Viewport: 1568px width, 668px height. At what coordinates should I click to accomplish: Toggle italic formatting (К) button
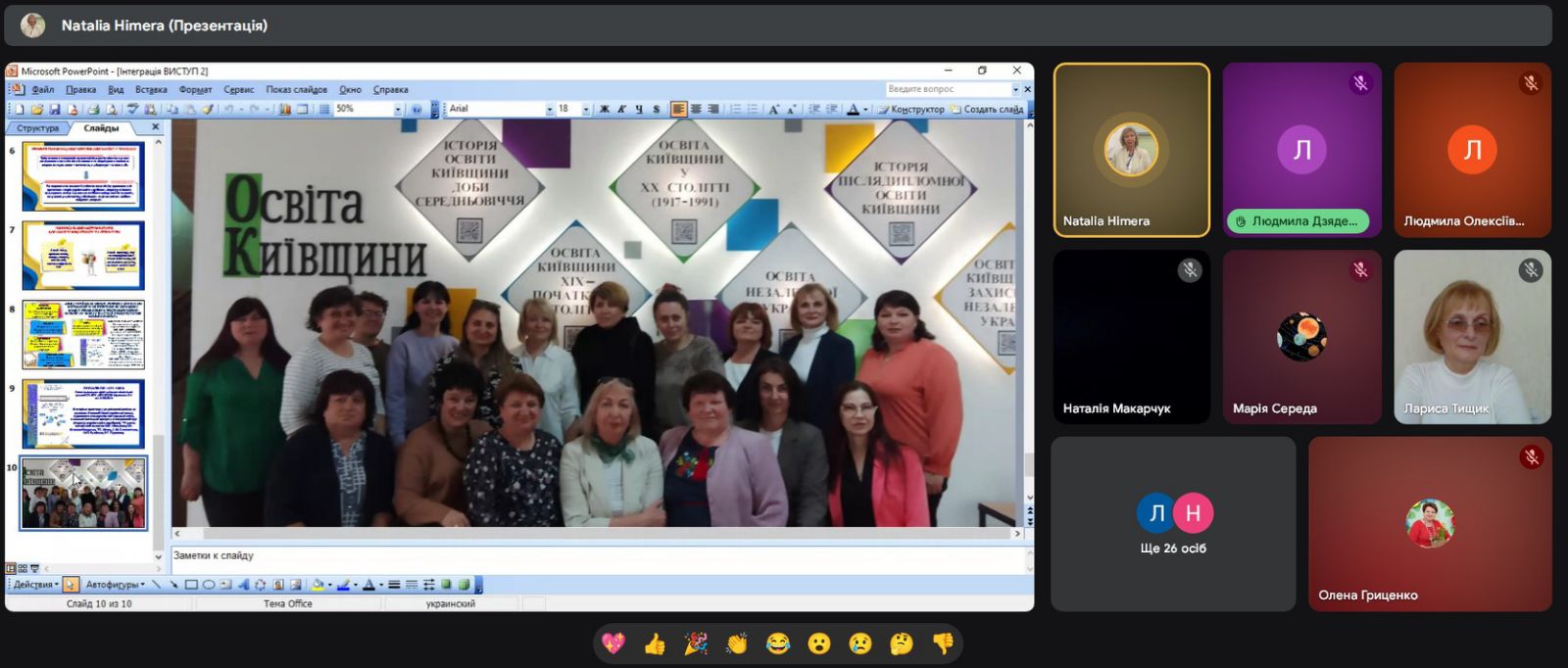(x=621, y=110)
